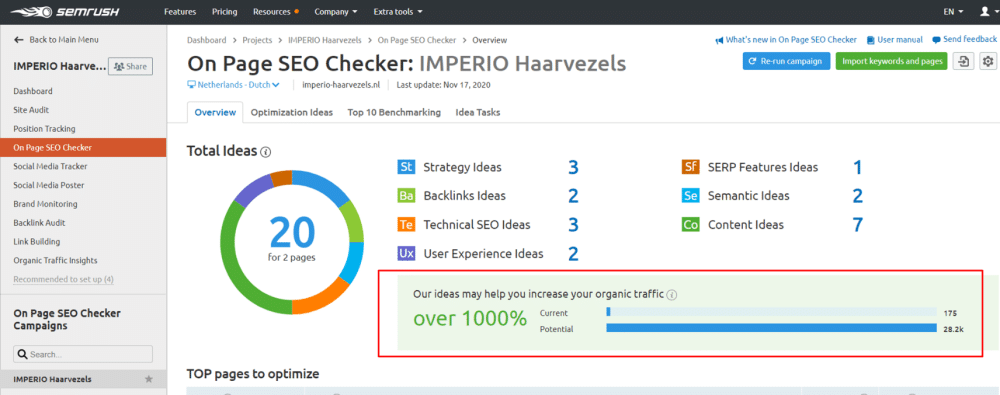Image resolution: width=1000 pixels, height=395 pixels.
Task: Click the Share button in sidebar
Action: pyautogui.click(x=131, y=66)
